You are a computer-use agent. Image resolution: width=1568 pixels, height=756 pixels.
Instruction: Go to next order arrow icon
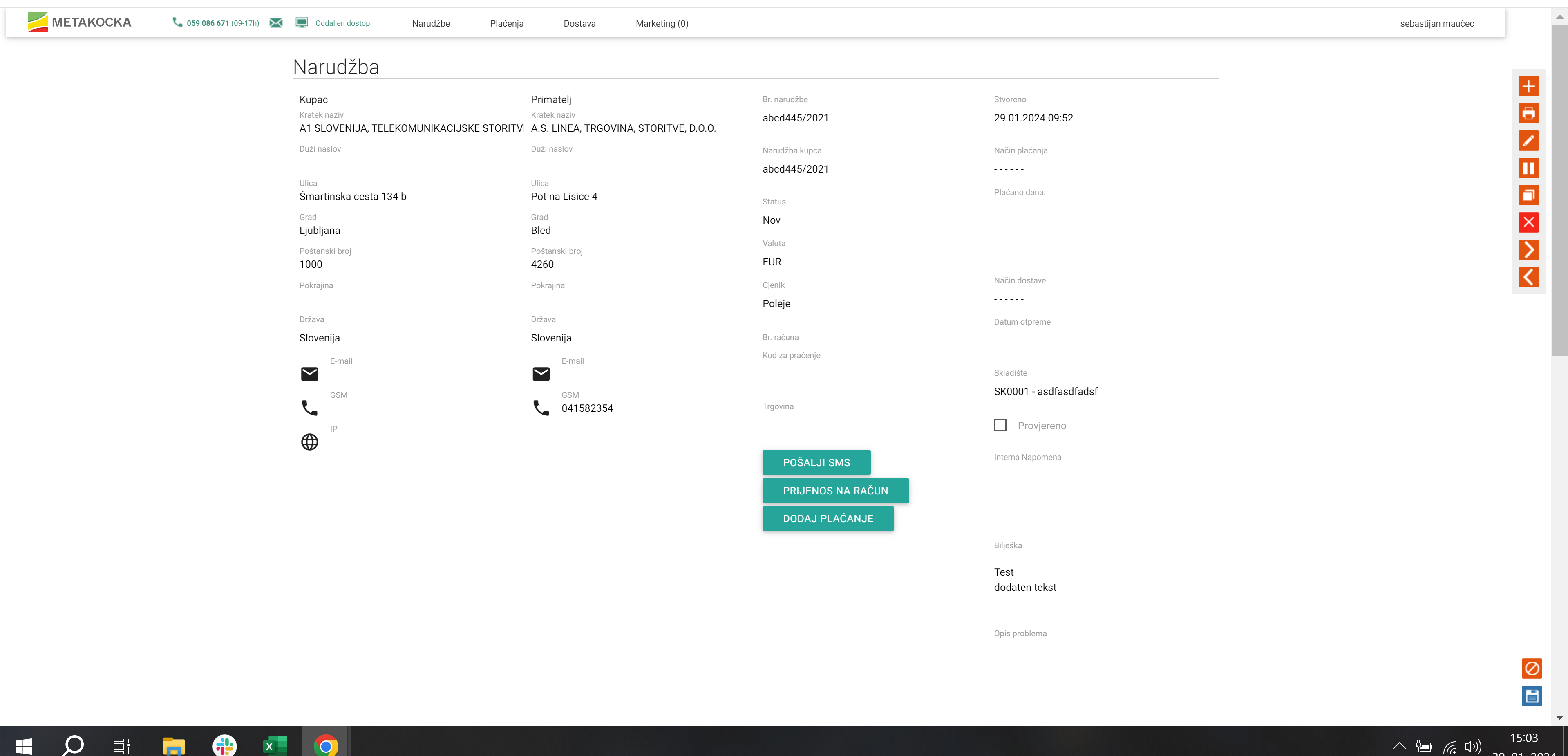click(x=1528, y=250)
